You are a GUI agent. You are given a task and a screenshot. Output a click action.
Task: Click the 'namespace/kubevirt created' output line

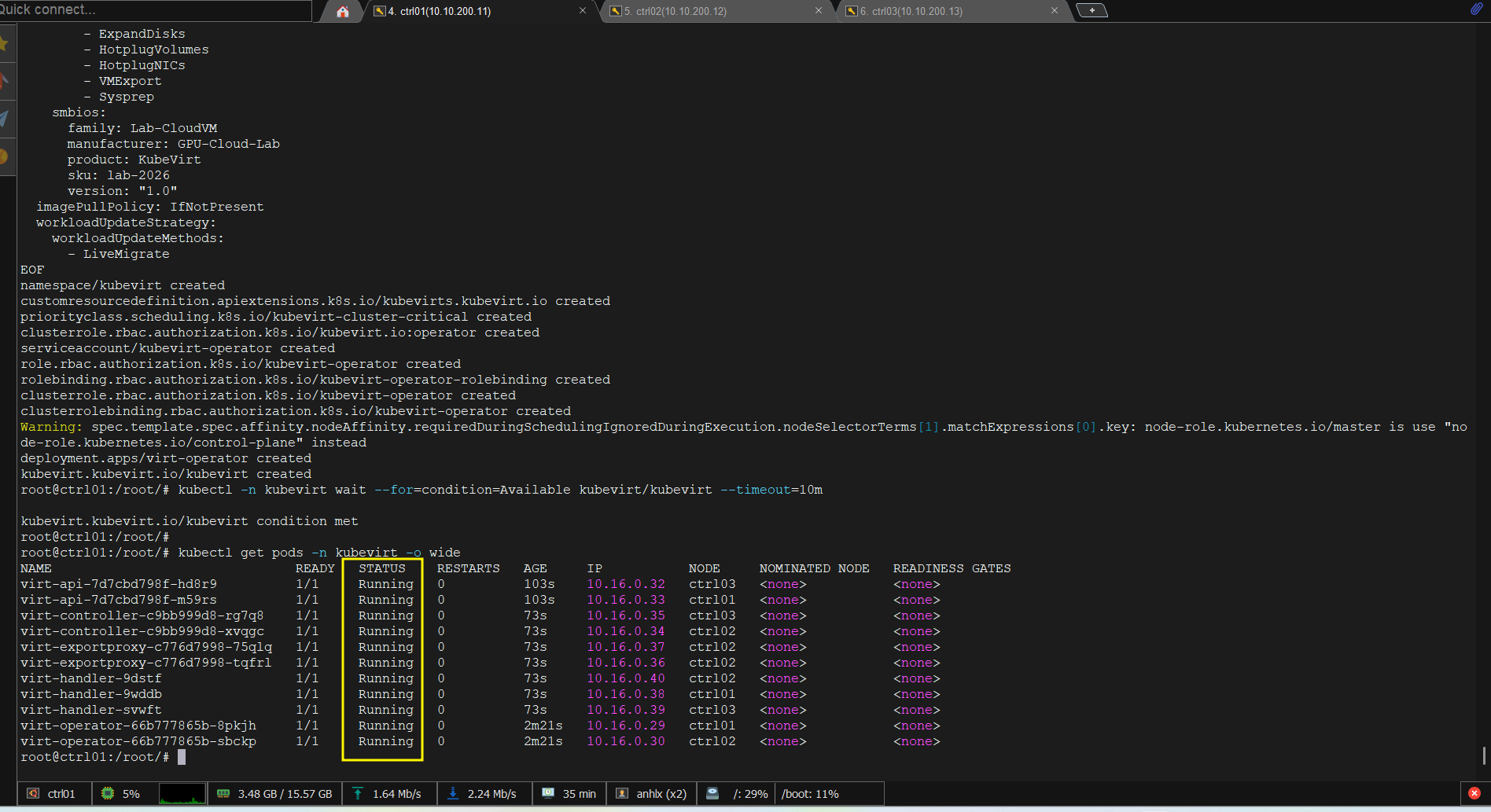pos(123,285)
